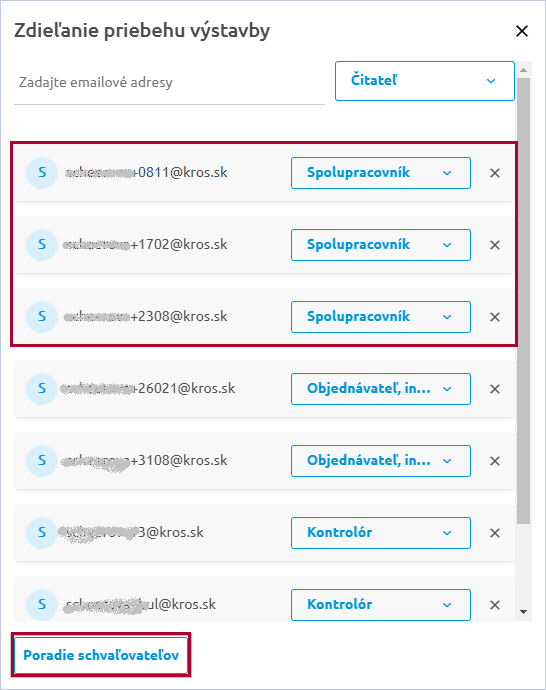546x690 pixels.
Task: Click the scrollbar down arrow
Action: pos(523,612)
